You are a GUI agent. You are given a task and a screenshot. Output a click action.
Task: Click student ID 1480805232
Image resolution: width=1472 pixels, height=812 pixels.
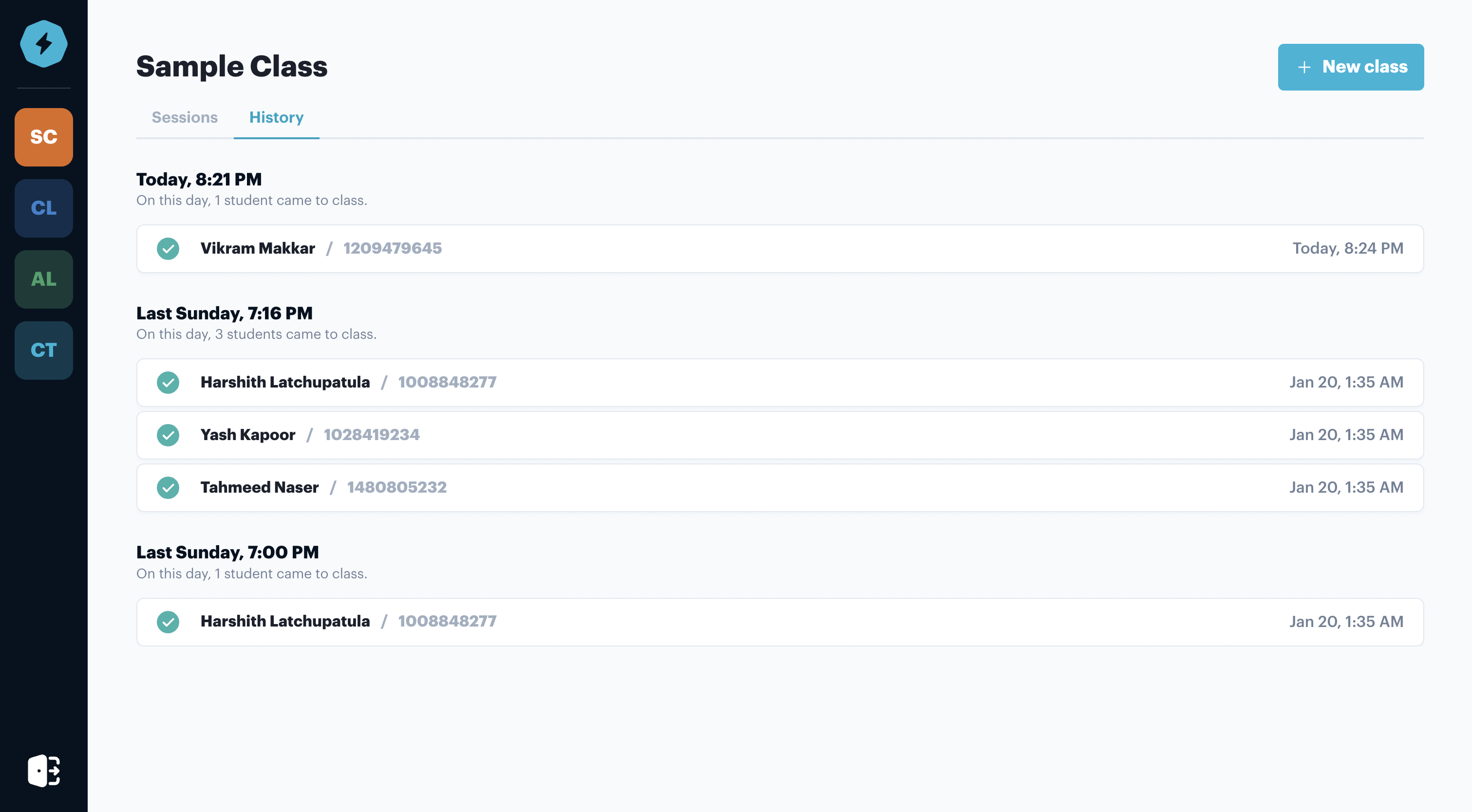397,487
